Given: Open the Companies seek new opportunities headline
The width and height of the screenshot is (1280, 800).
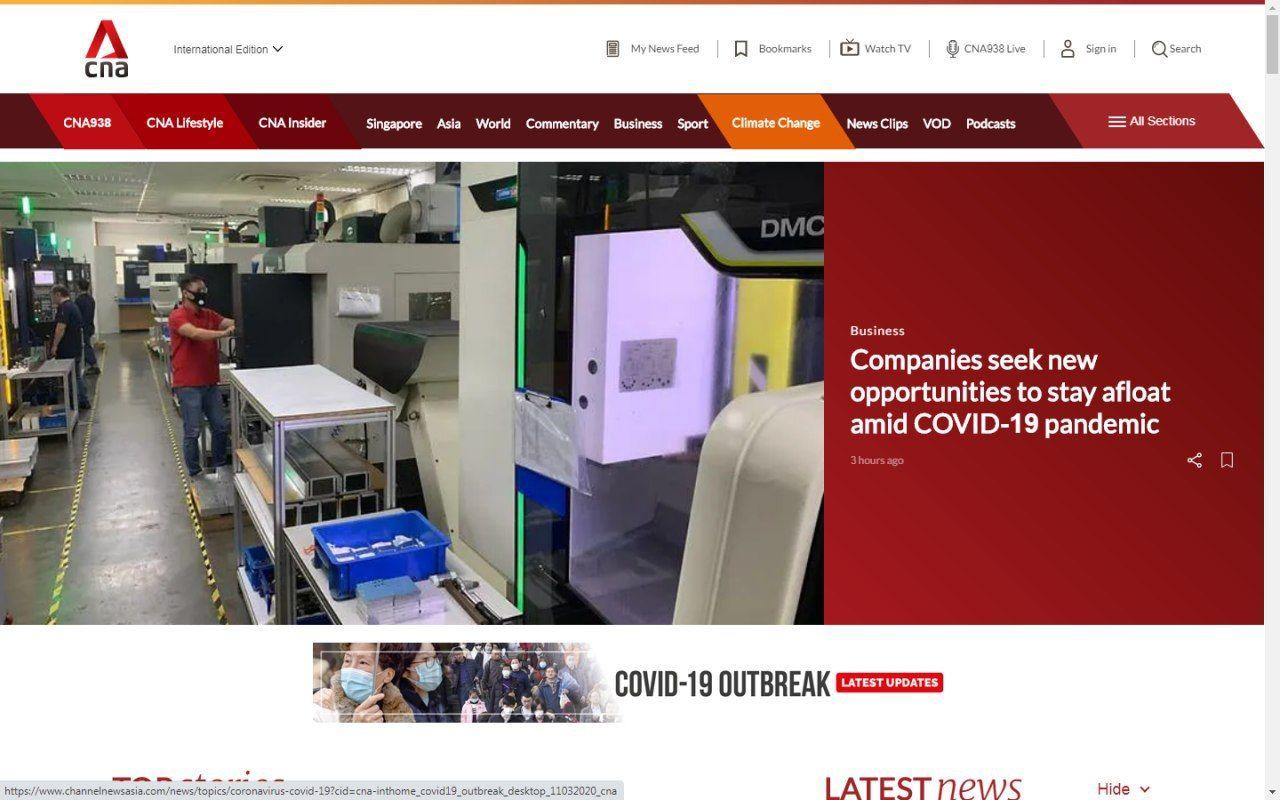Looking at the screenshot, I should pyautogui.click(x=1010, y=391).
